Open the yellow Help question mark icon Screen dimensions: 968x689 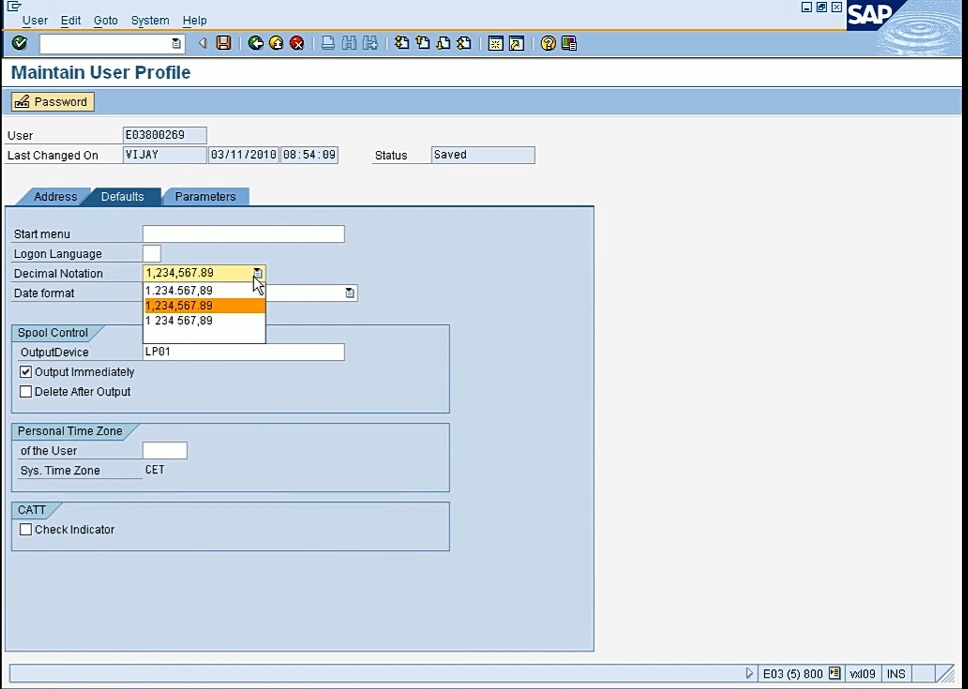click(x=548, y=43)
